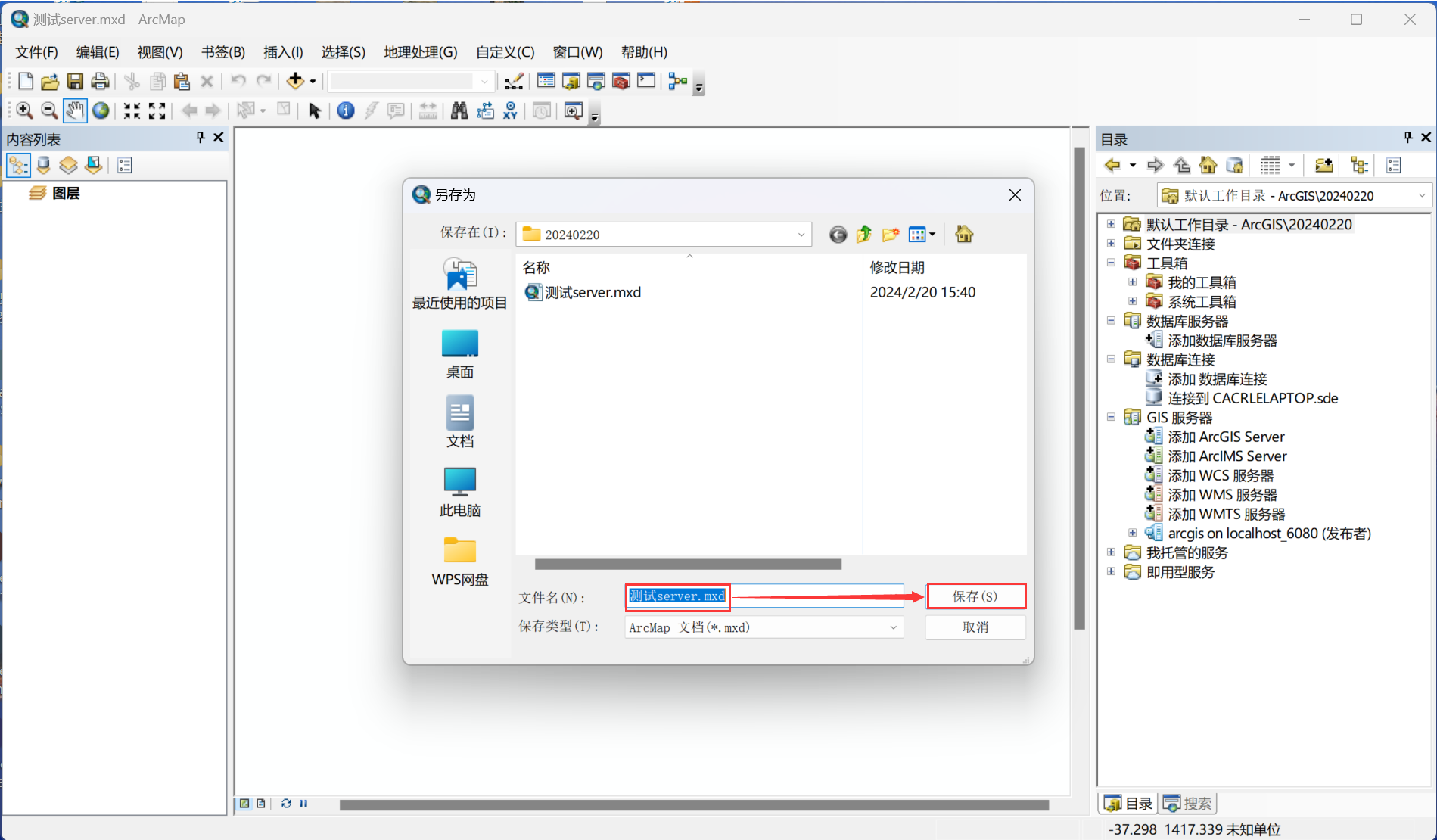
Task: Open the Geoprocessing menu 地理处理(G)
Action: coord(420,52)
